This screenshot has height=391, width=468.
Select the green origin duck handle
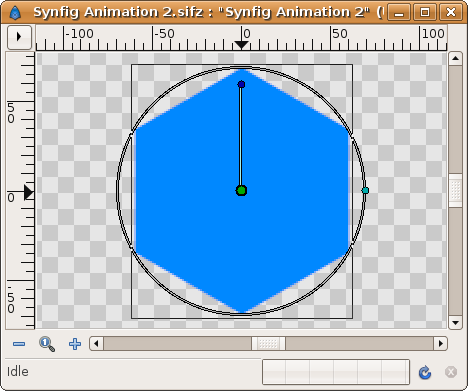tap(241, 191)
